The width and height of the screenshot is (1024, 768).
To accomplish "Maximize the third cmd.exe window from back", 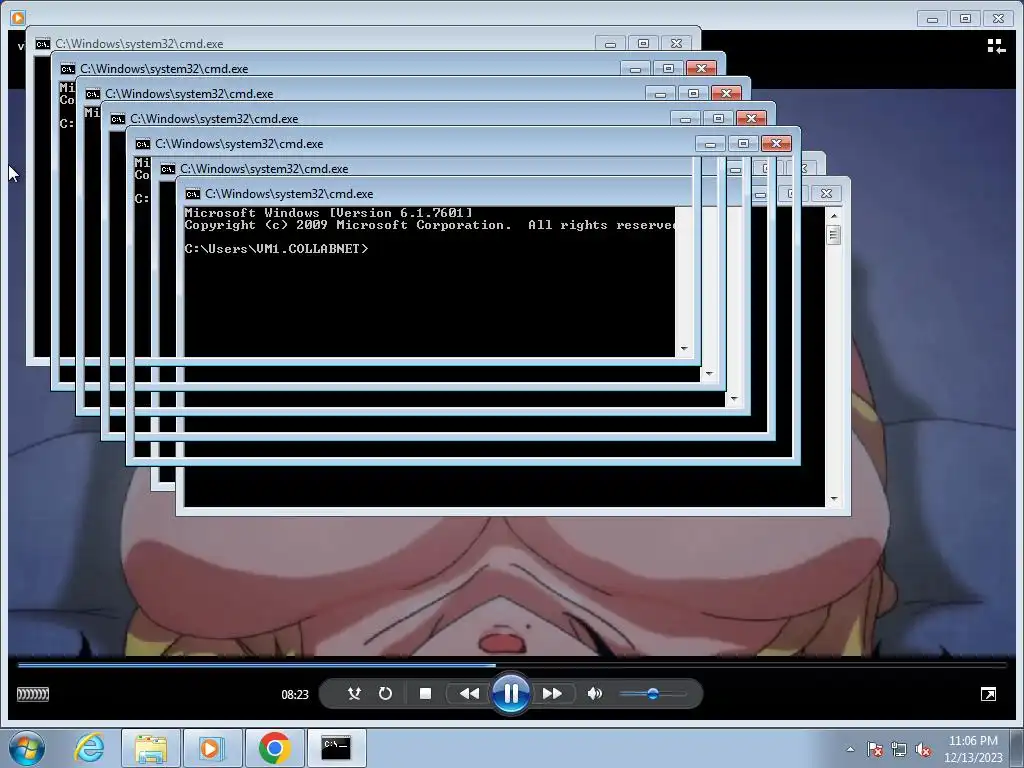I will [694, 93].
